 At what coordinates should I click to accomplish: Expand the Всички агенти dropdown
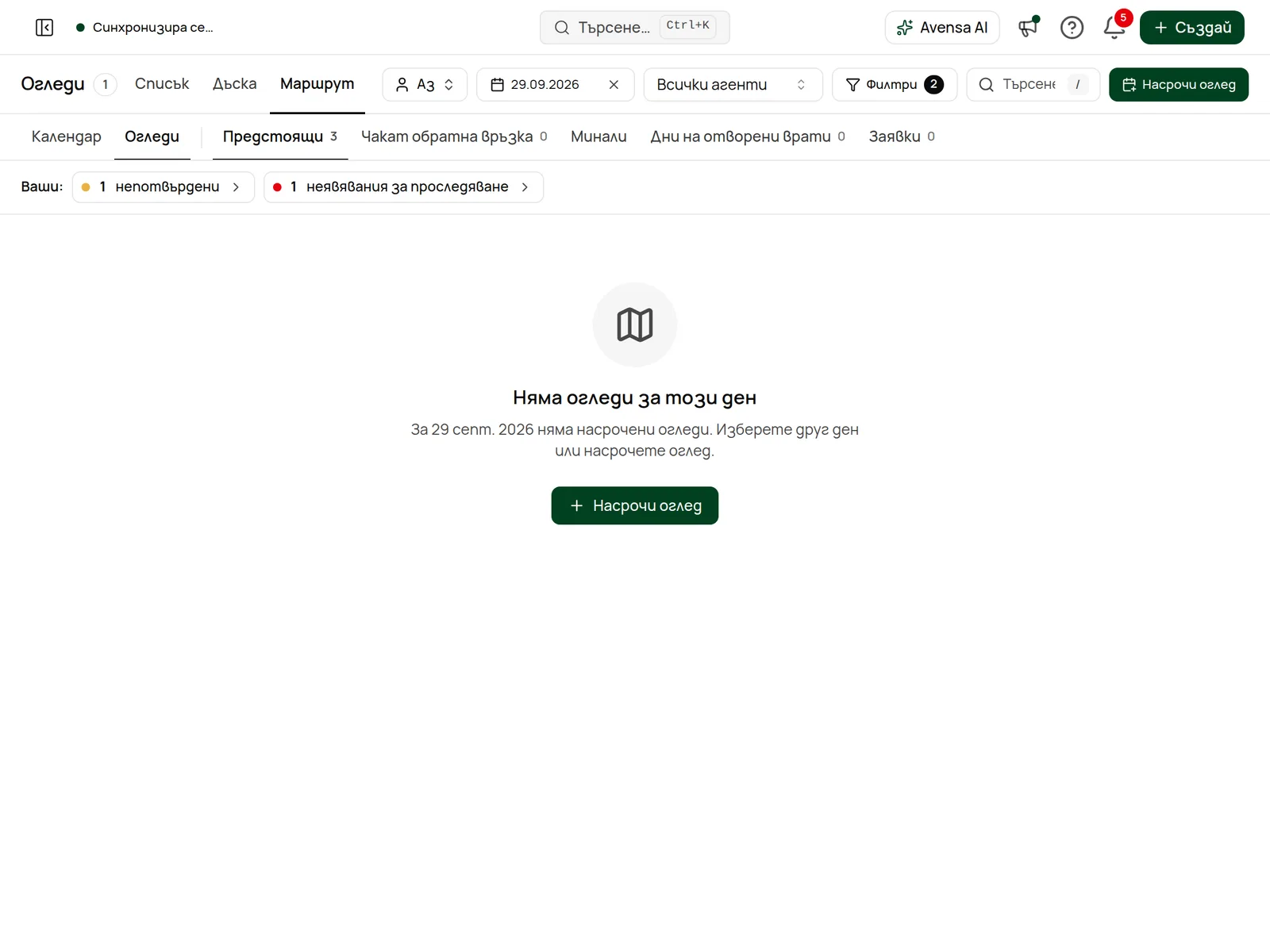pos(733,85)
